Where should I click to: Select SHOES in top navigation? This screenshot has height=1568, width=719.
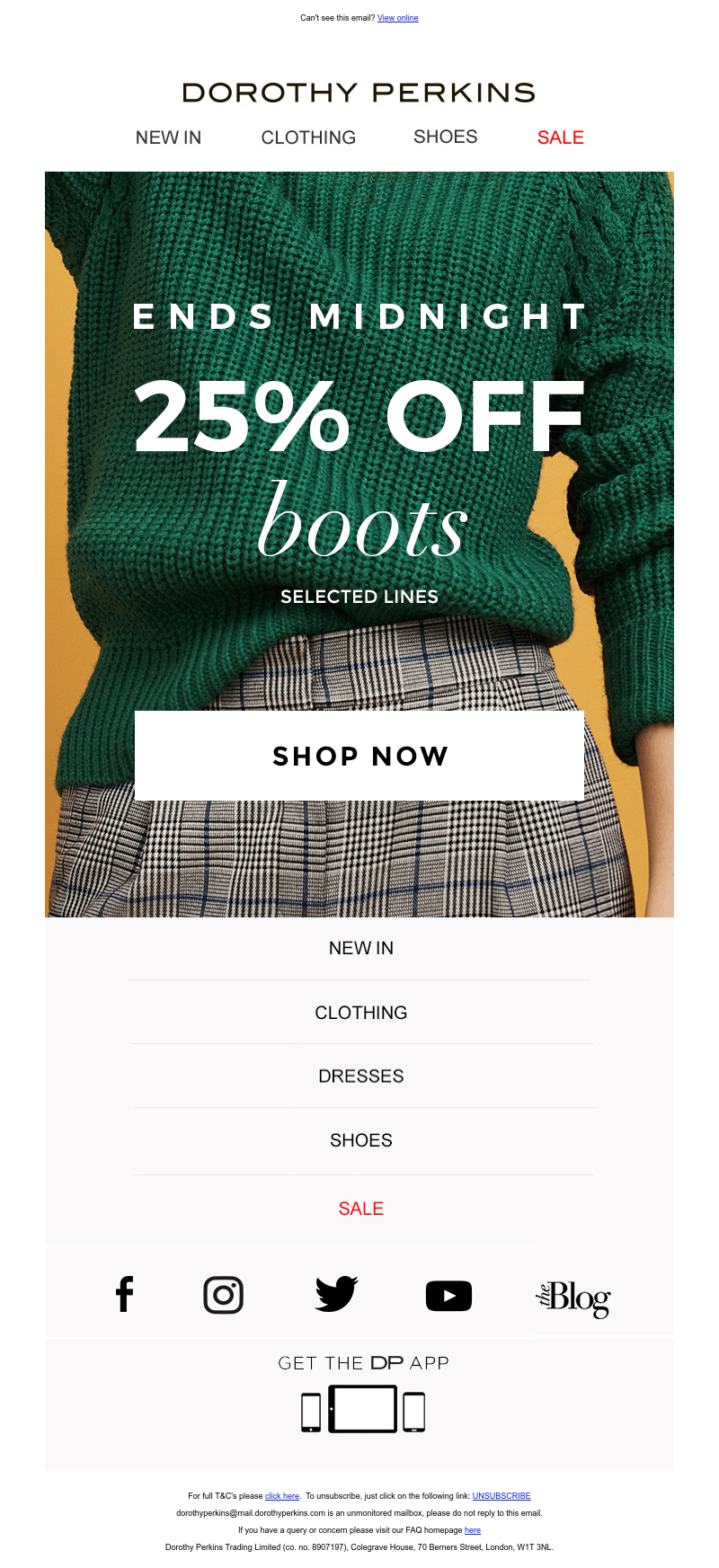446,137
